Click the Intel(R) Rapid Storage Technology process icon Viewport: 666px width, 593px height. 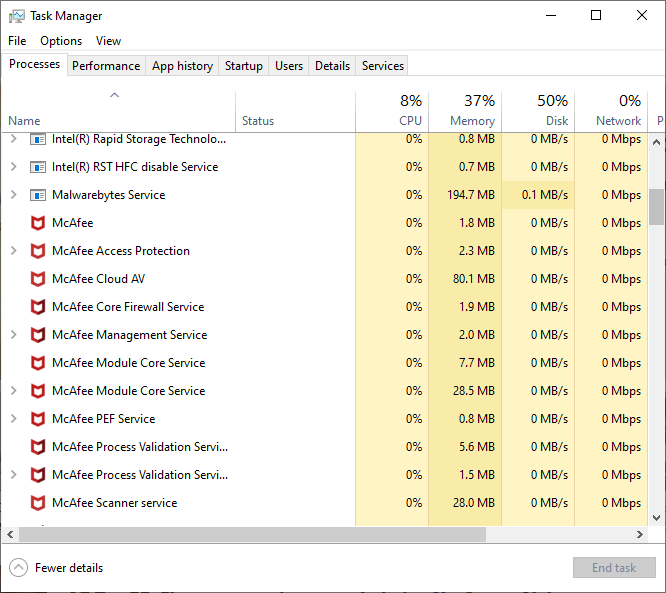click(x=38, y=139)
